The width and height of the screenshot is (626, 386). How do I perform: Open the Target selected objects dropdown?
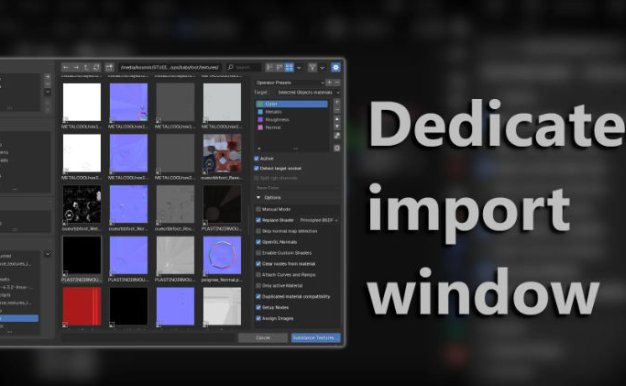tap(308, 92)
